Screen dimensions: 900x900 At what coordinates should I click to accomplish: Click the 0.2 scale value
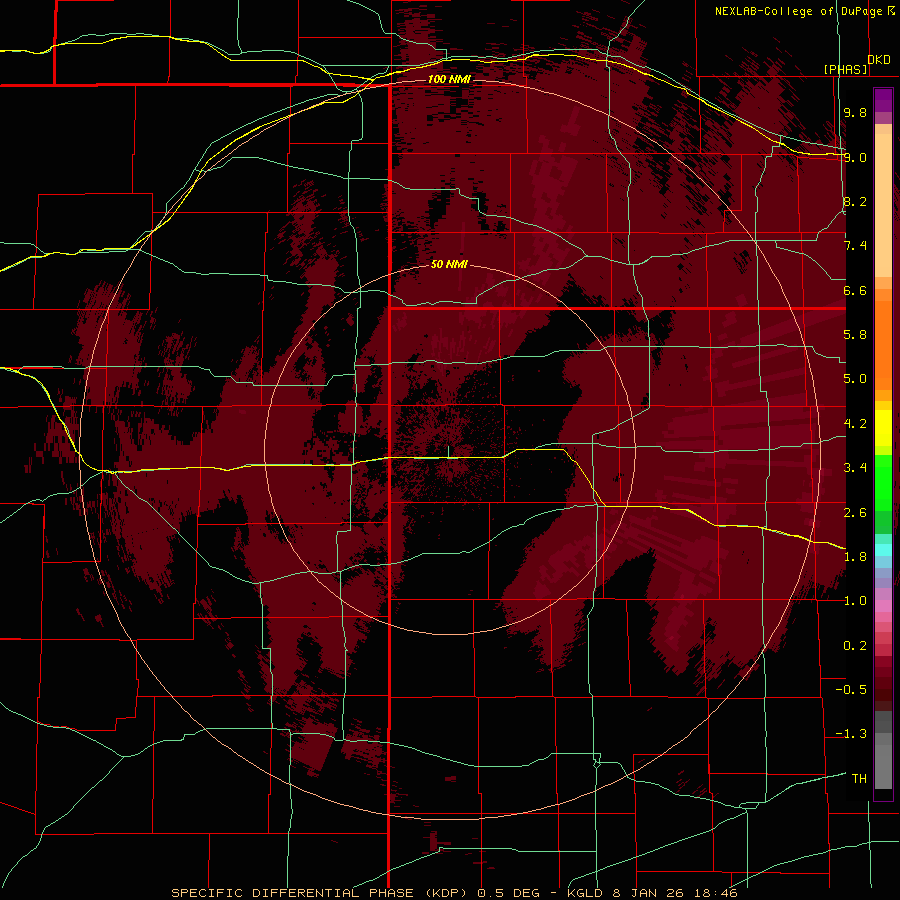[855, 646]
